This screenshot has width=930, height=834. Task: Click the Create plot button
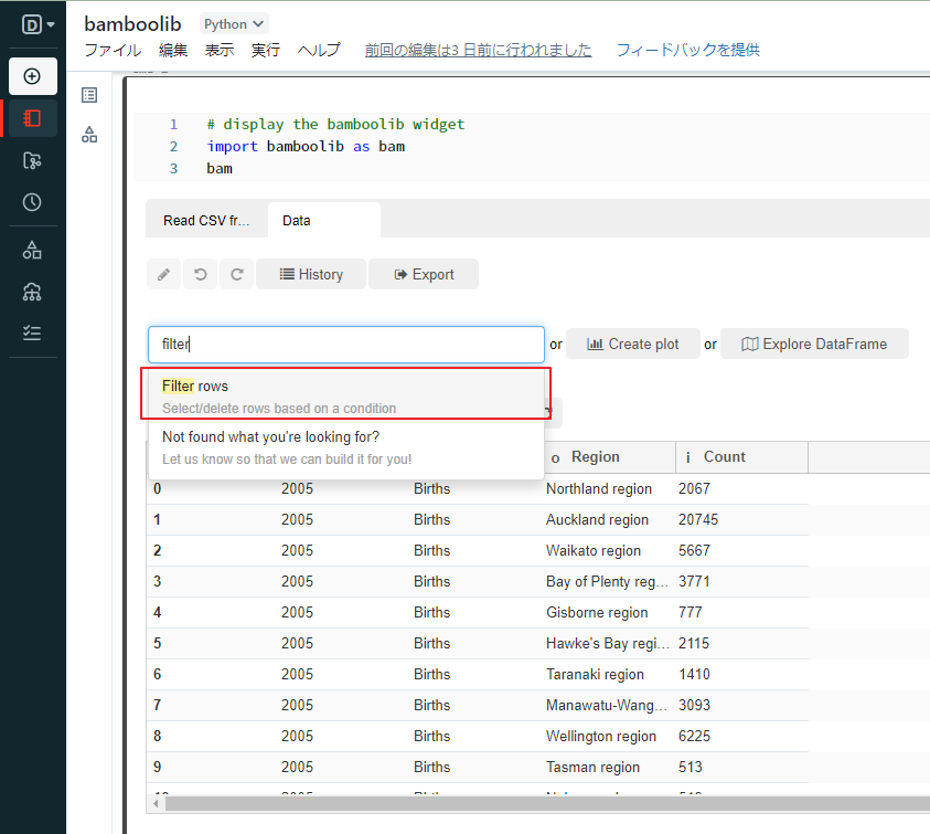click(632, 344)
